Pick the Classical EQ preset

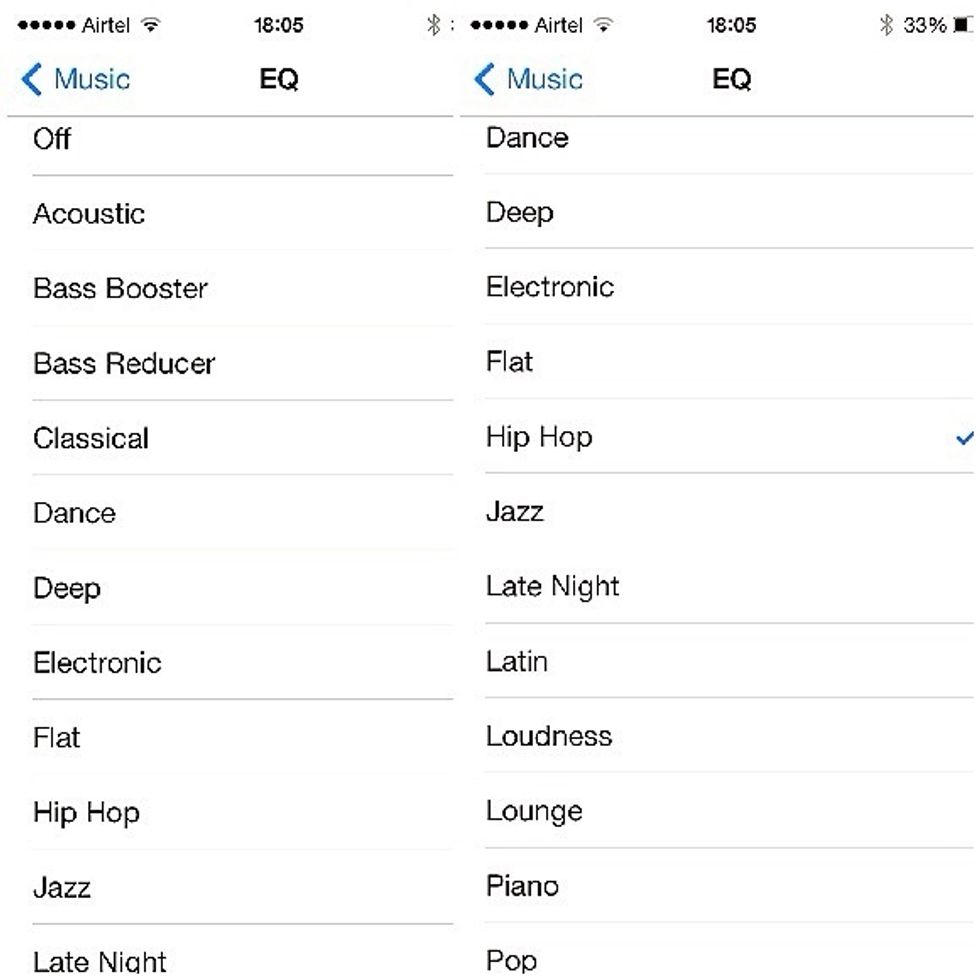[x=91, y=438]
